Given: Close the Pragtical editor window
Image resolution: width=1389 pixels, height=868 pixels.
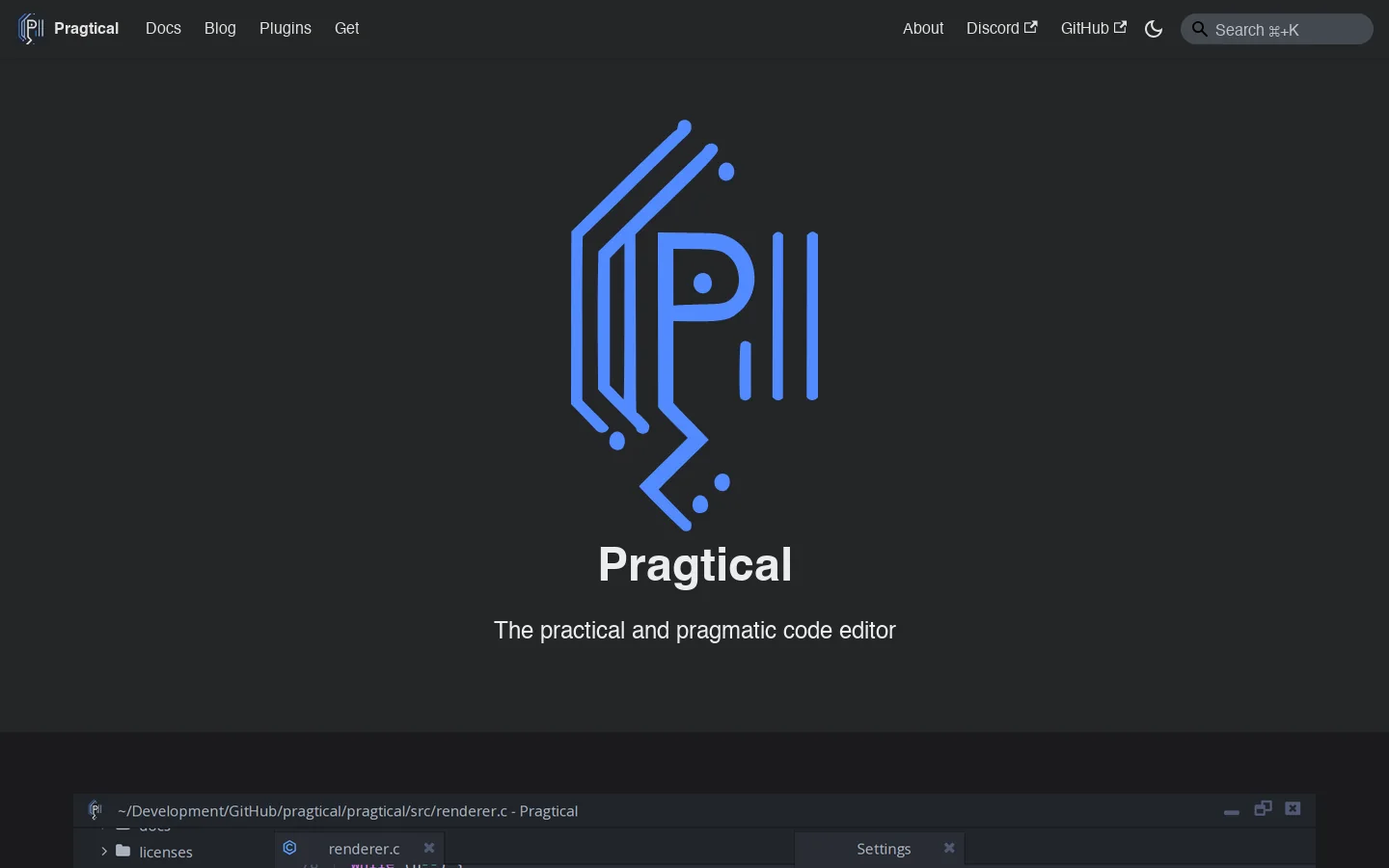Looking at the screenshot, I should 1294,809.
